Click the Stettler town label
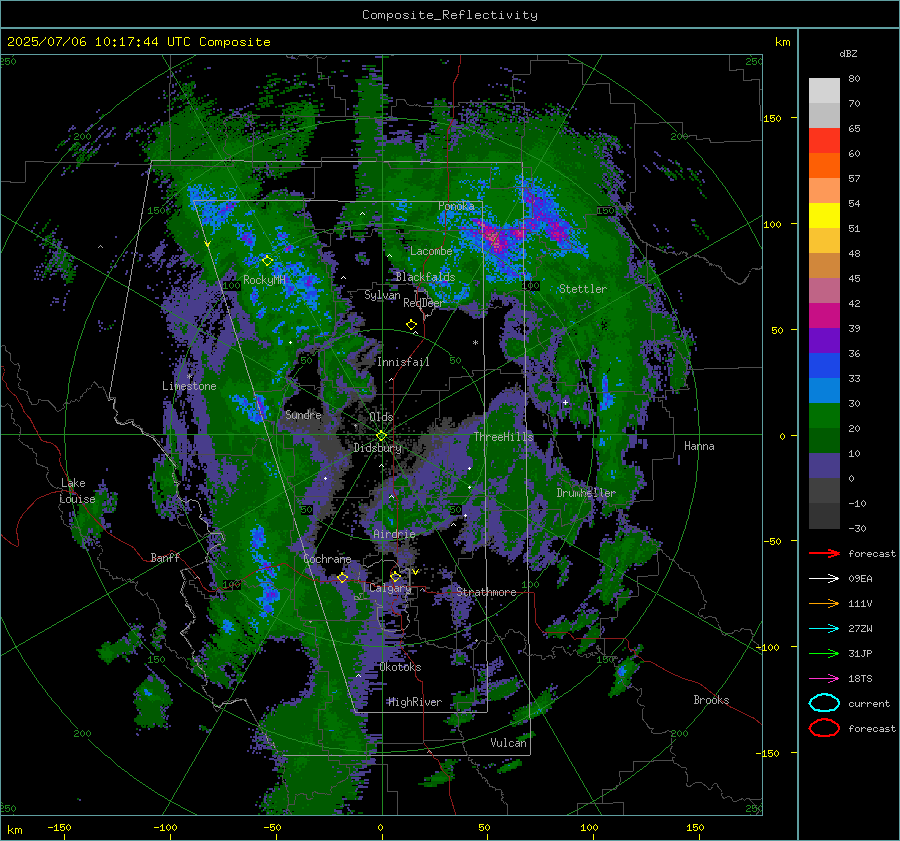 pos(583,289)
